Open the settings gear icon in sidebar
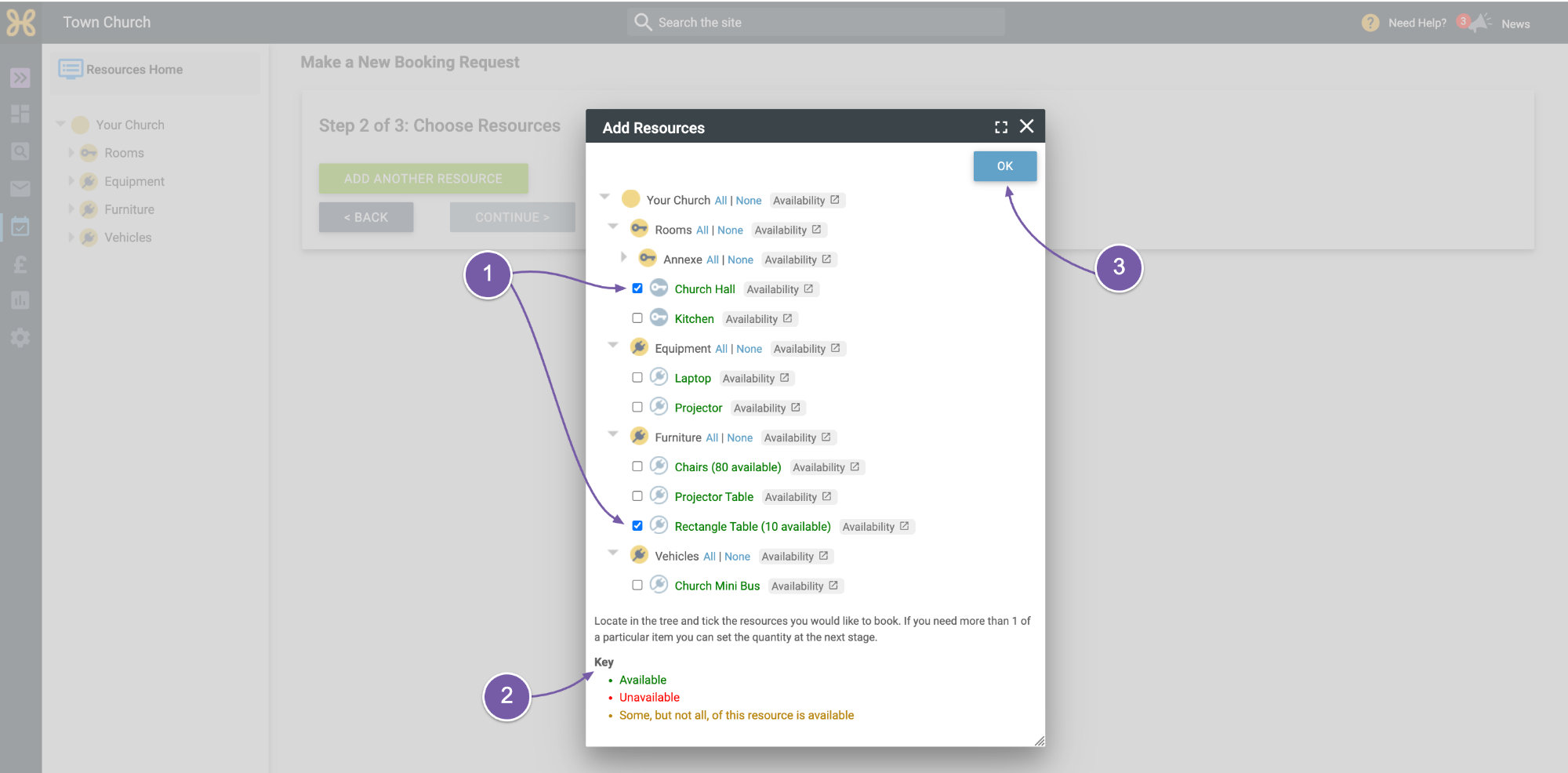This screenshot has width=1568, height=773. tap(20, 338)
